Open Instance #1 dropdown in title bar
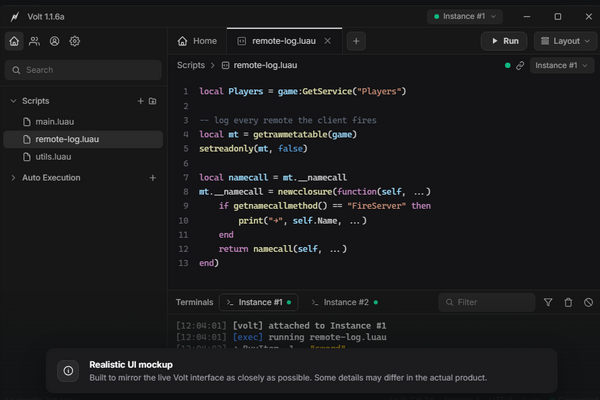Viewport: 600px width, 400px height. point(465,16)
